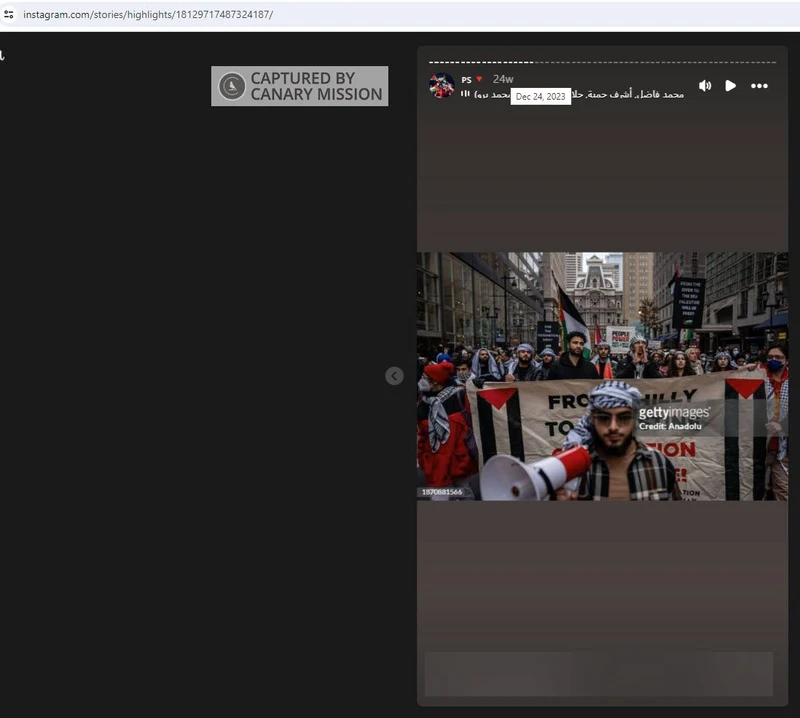This screenshot has width=800, height=718.
Task: Click the image ID 1870881566 label
Action: click(442, 492)
